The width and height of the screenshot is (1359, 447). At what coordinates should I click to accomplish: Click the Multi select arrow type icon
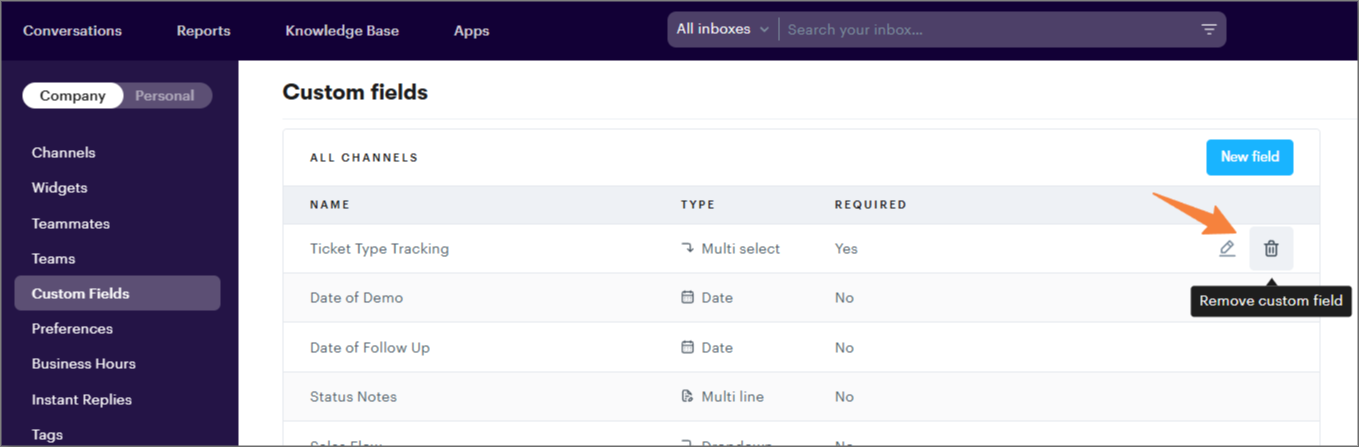pyautogui.click(x=687, y=249)
